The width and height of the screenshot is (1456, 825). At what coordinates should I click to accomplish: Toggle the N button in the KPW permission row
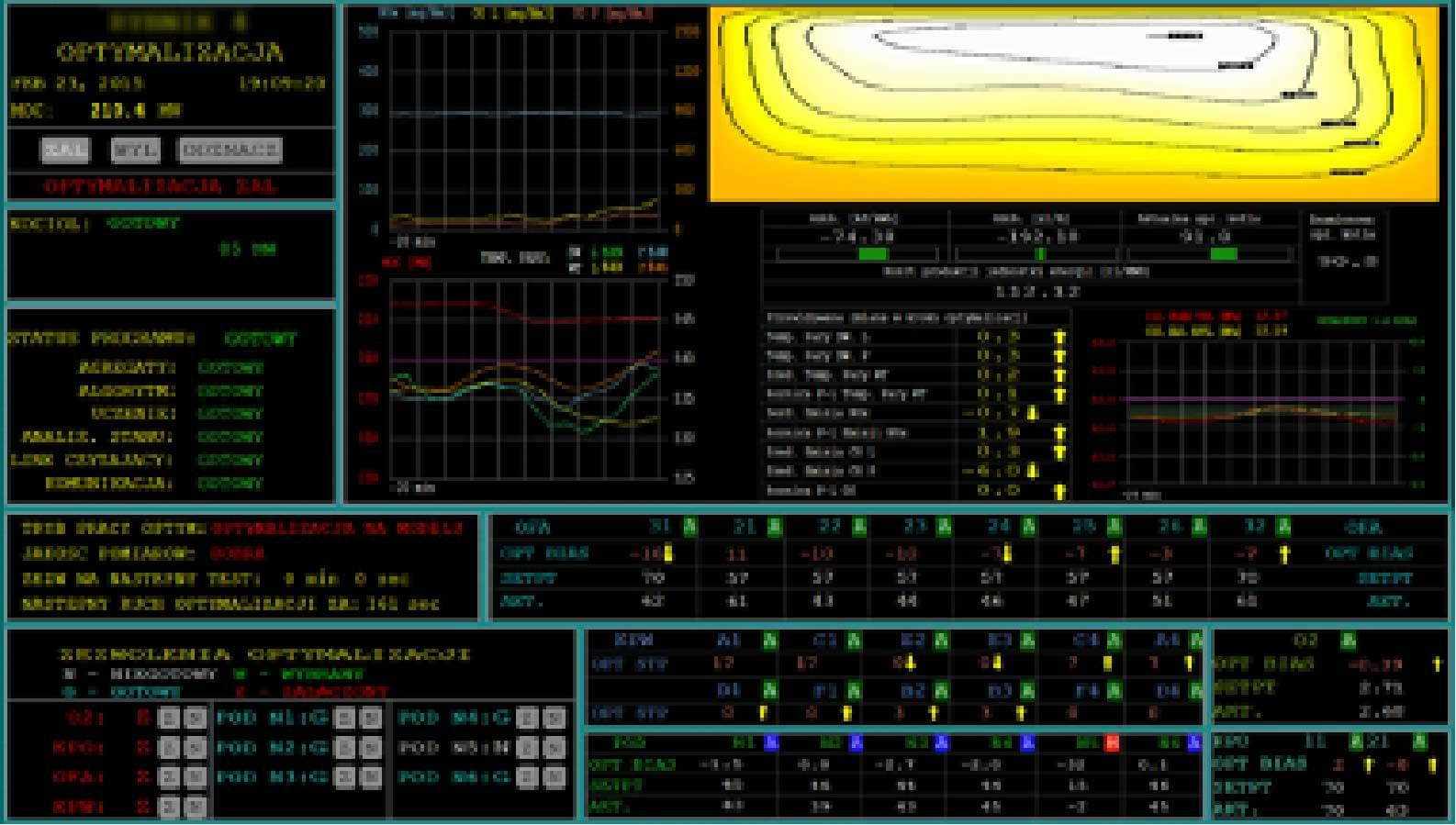pyautogui.click(x=195, y=807)
